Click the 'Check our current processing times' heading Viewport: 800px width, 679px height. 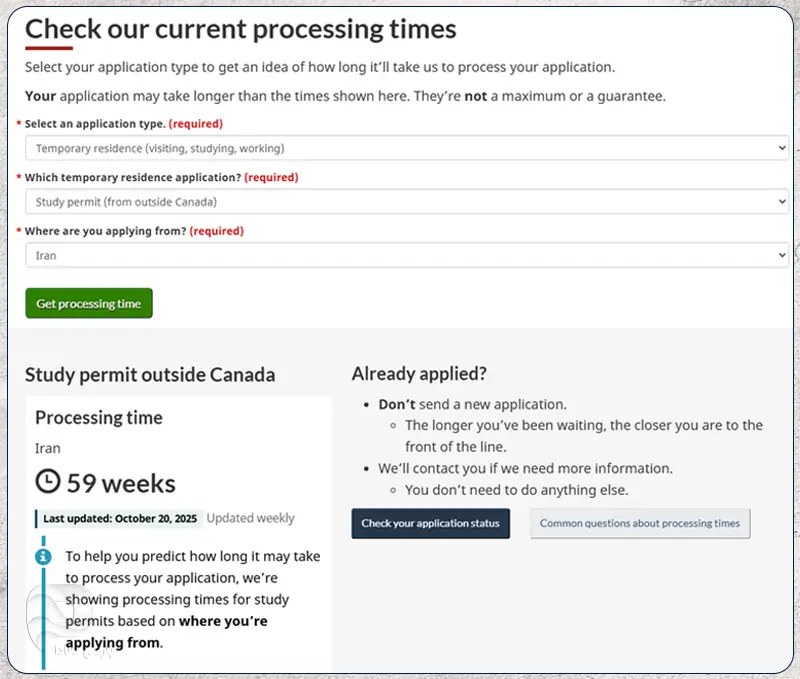[241, 29]
